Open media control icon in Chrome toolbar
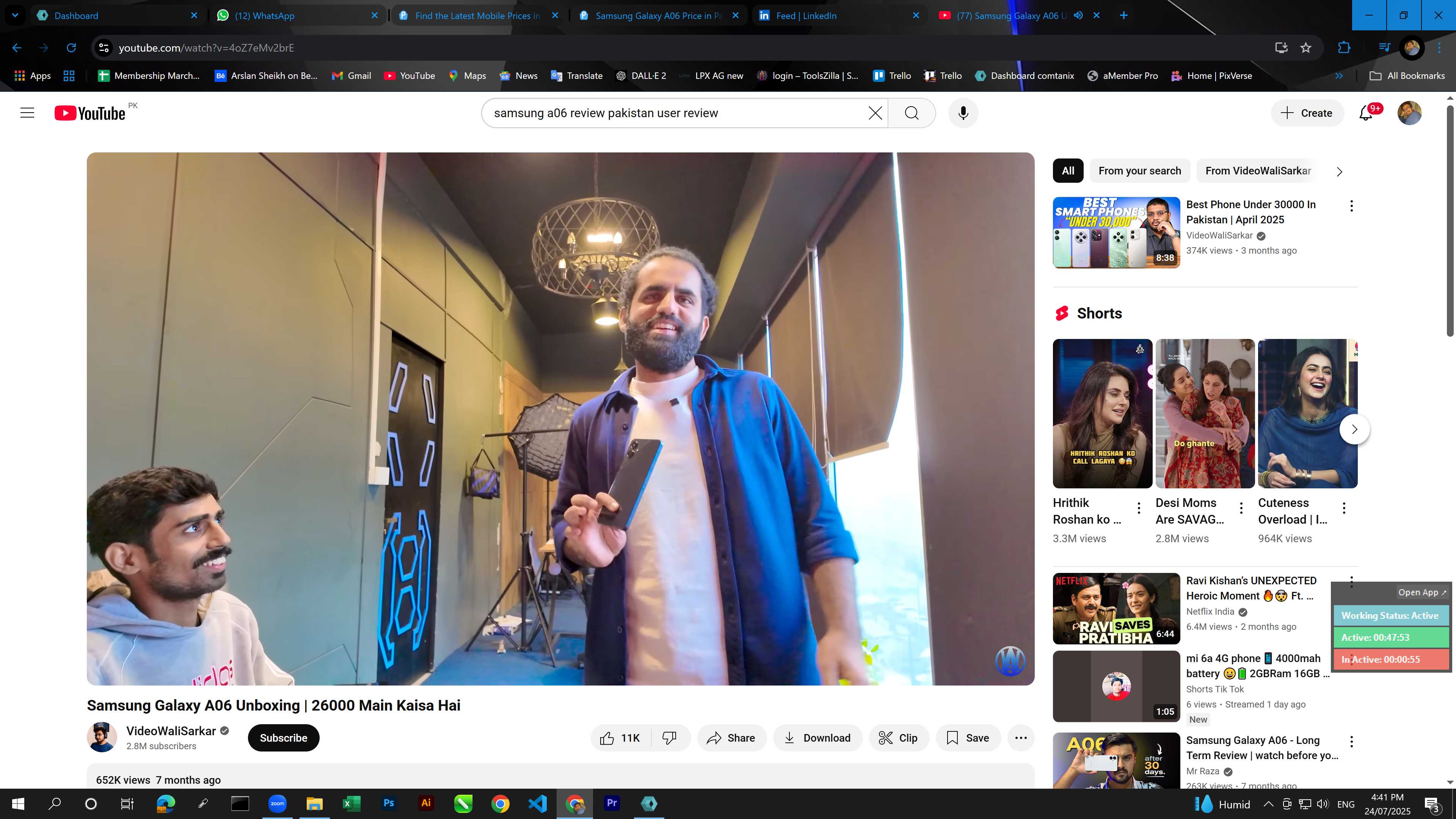This screenshot has height=819, width=1456. [1384, 48]
